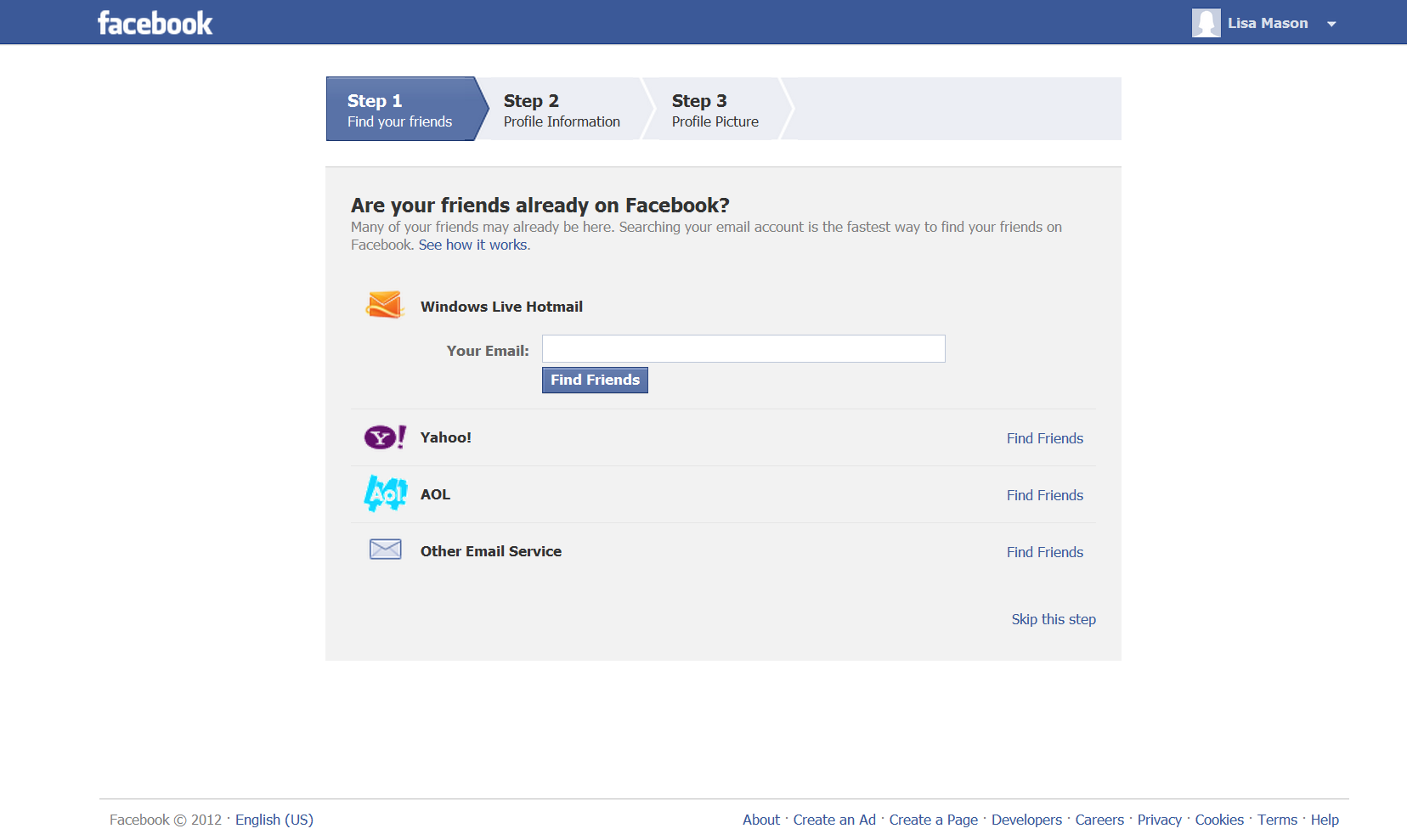Select the Other Email Service label

[x=491, y=551]
